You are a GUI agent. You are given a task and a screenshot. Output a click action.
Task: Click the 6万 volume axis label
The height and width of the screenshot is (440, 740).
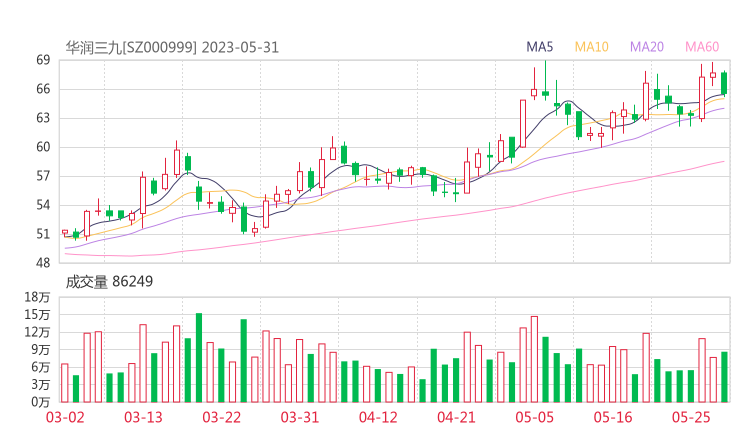pos(41,367)
